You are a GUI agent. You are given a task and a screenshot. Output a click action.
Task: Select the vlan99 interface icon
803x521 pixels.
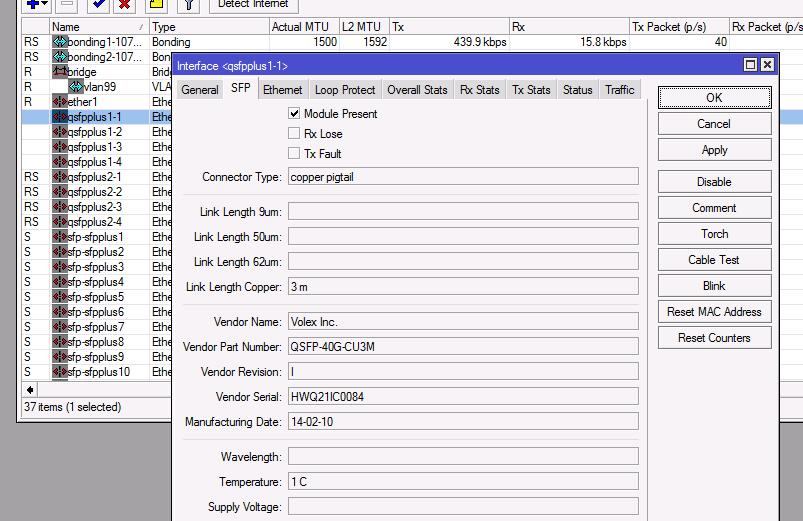click(76, 87)
